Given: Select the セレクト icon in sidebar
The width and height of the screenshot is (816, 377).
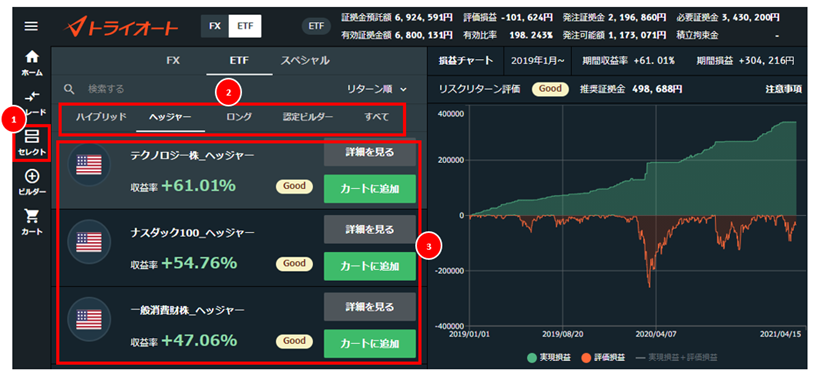Looking at the screenshot, I should pos(32,142).
